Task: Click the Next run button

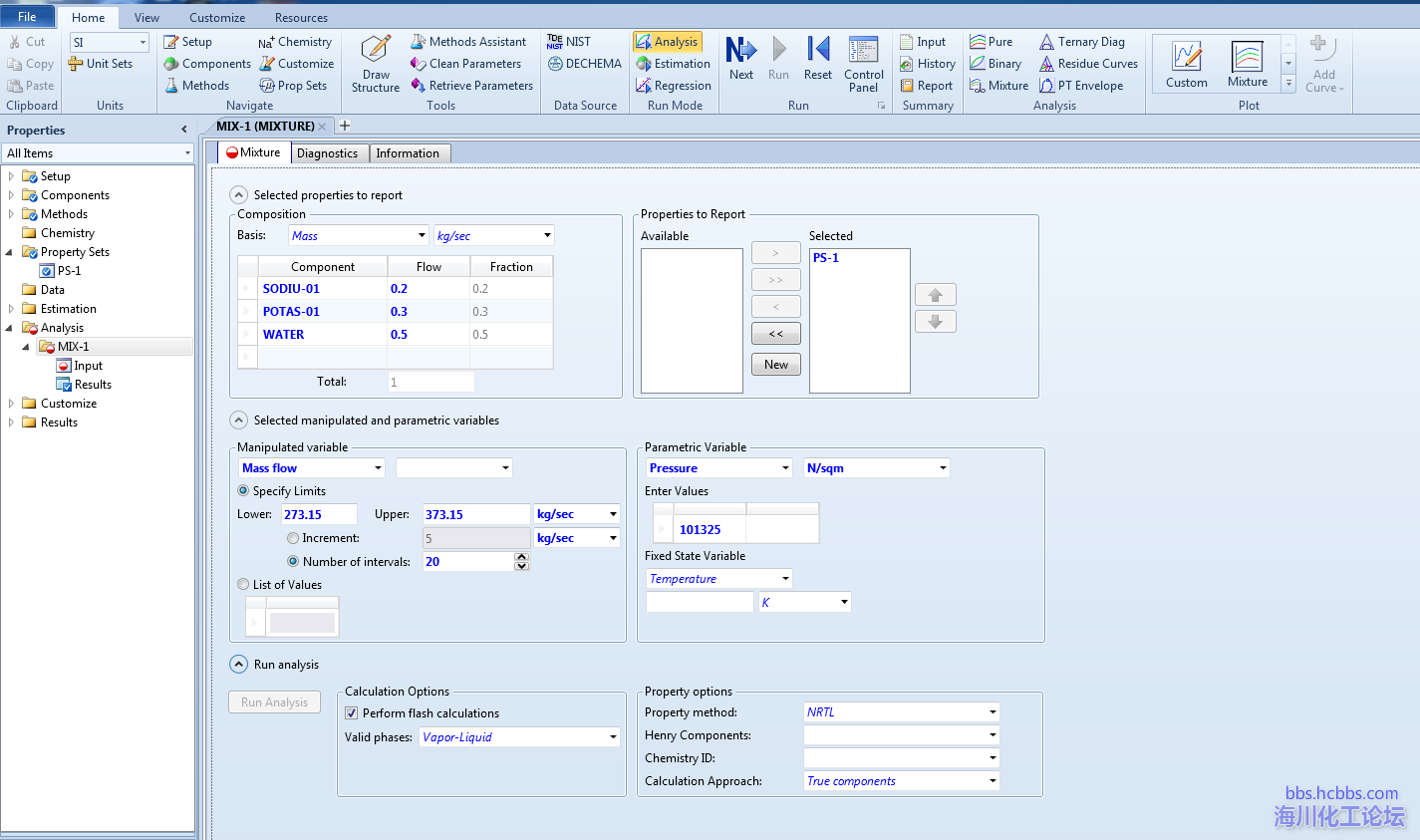Action: 741,58
